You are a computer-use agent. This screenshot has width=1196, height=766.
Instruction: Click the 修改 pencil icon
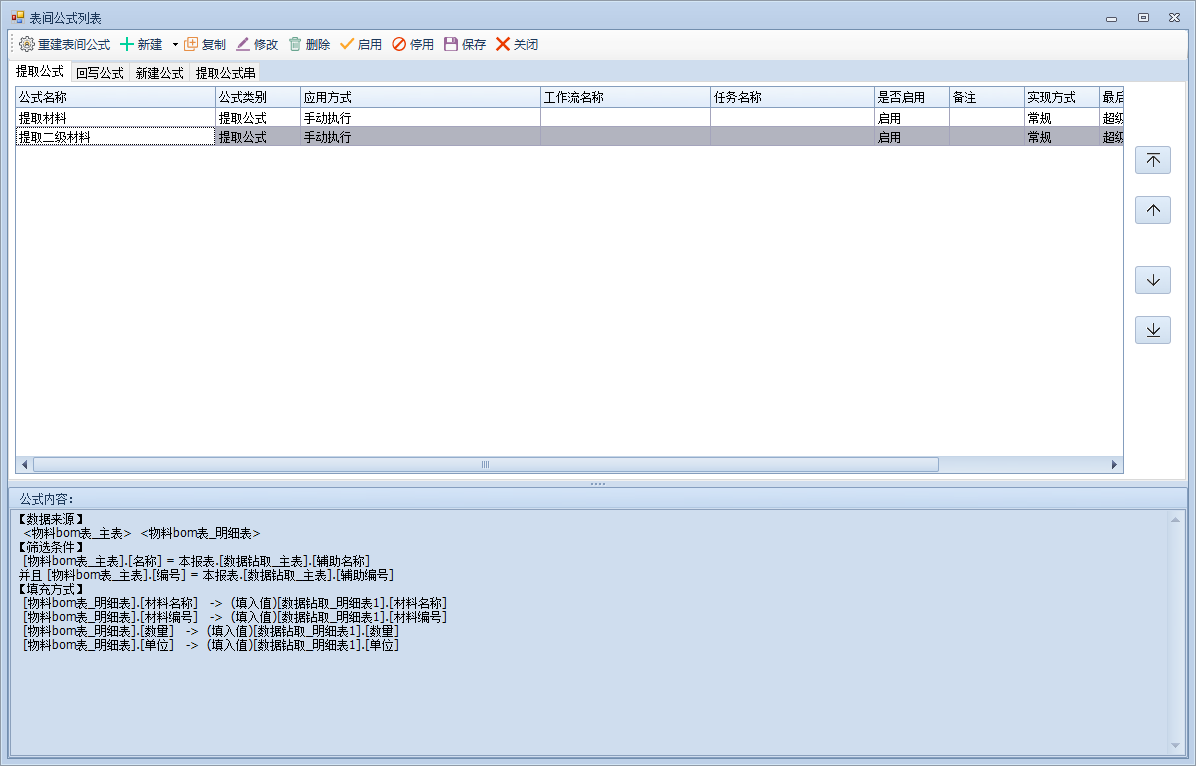click(x=243, y=45)
